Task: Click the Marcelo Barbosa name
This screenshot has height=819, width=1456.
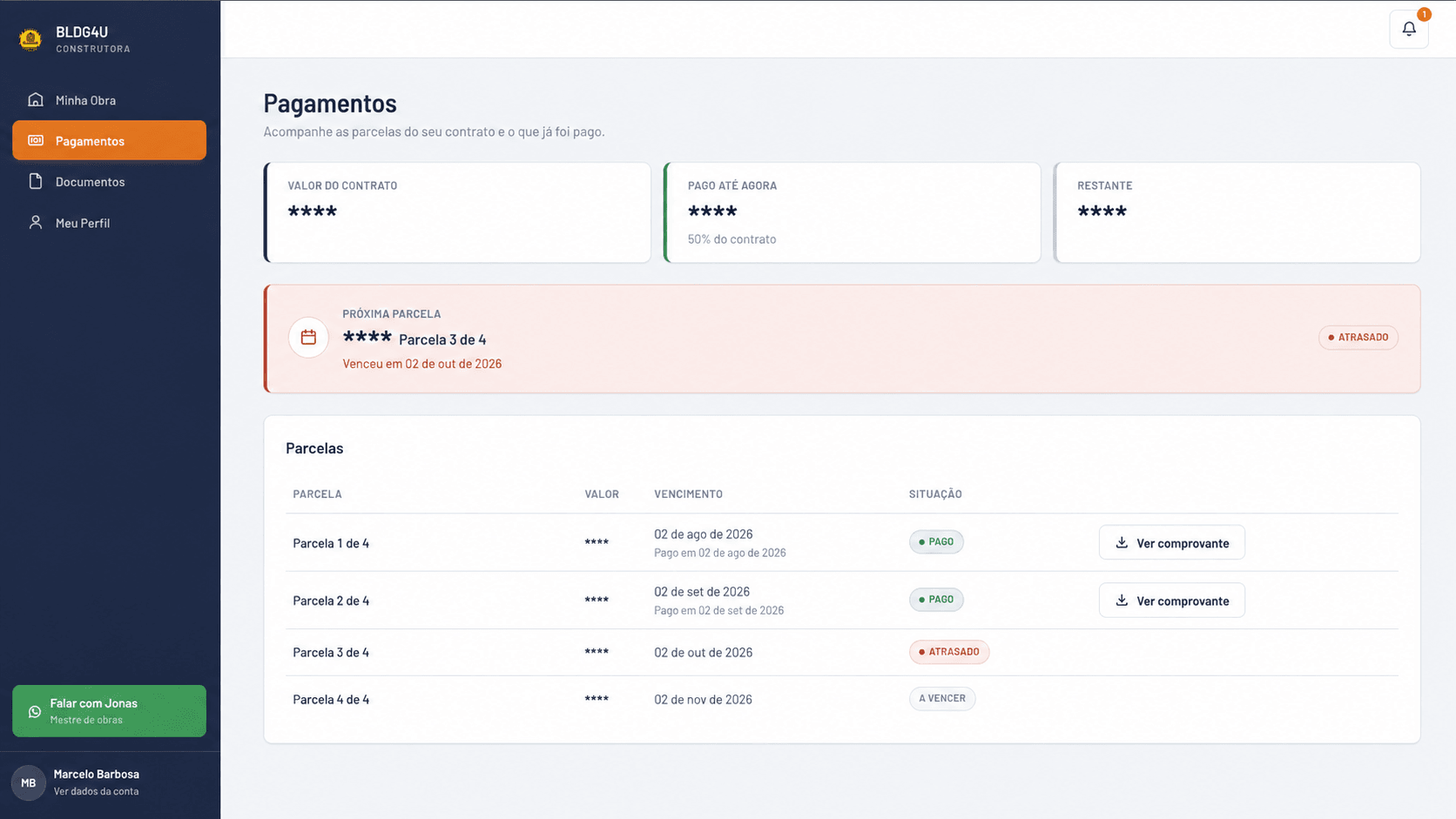Action: pos(97,774)
